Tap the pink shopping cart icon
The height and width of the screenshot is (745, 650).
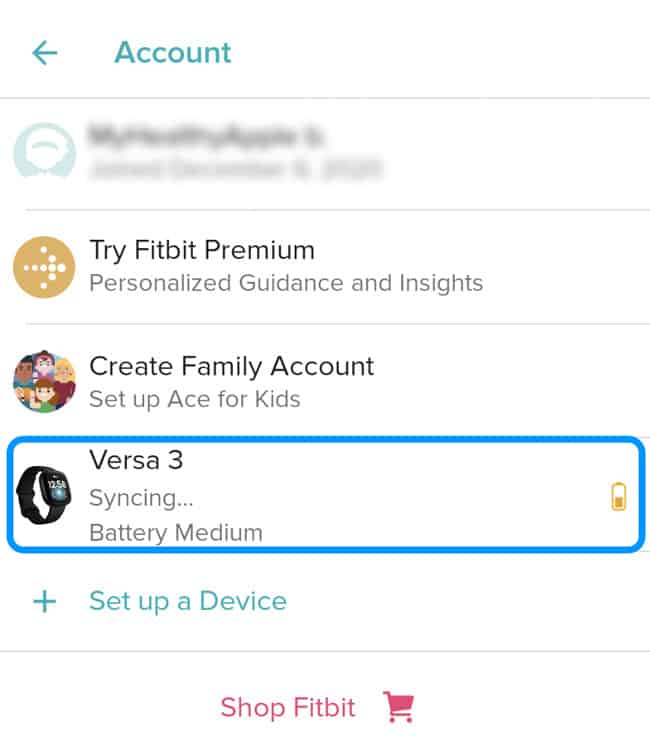[397, 708]
